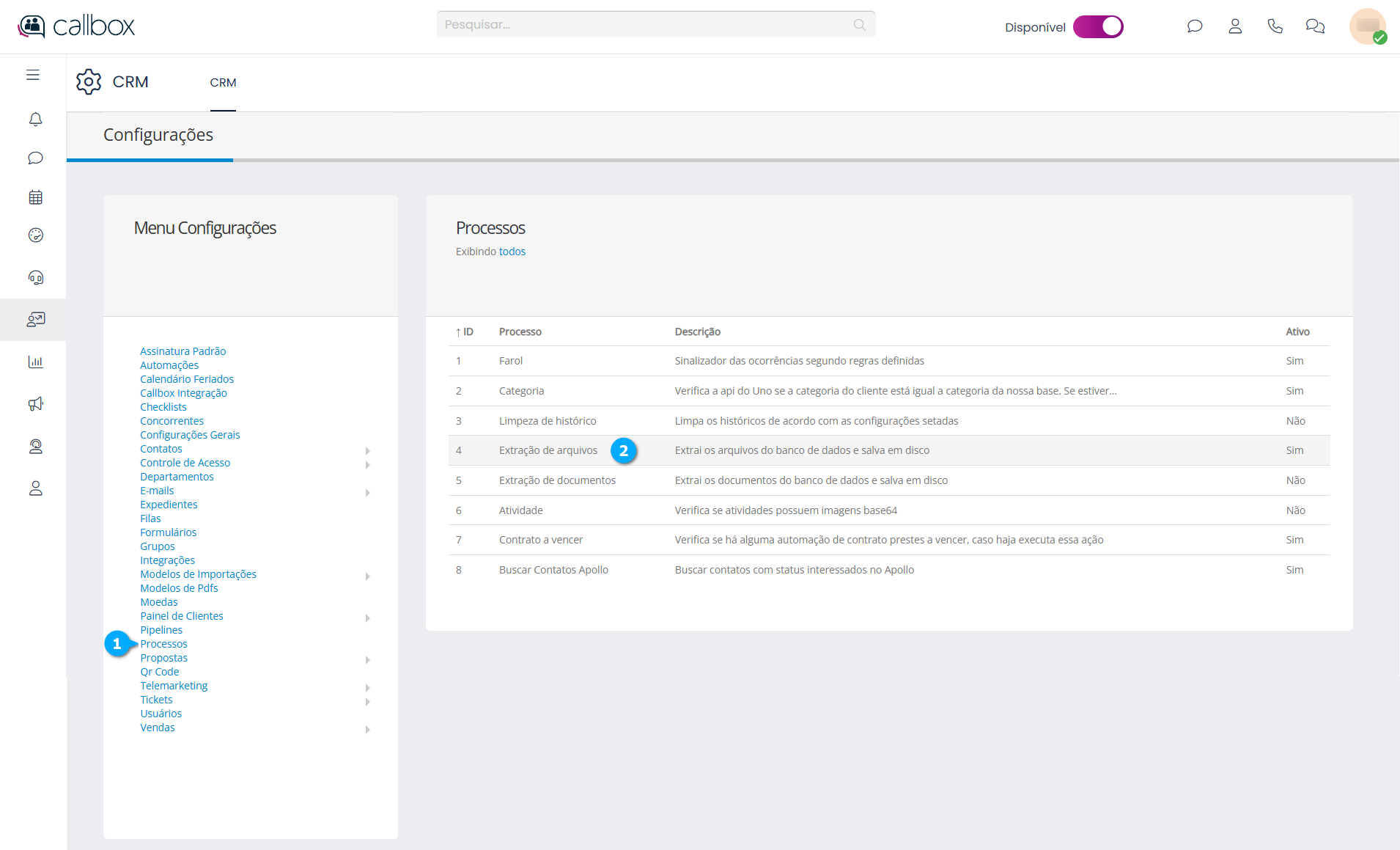The image size is (1400, 850).
Task: Open the bar chart reports icon
Action: coord(35,362)
